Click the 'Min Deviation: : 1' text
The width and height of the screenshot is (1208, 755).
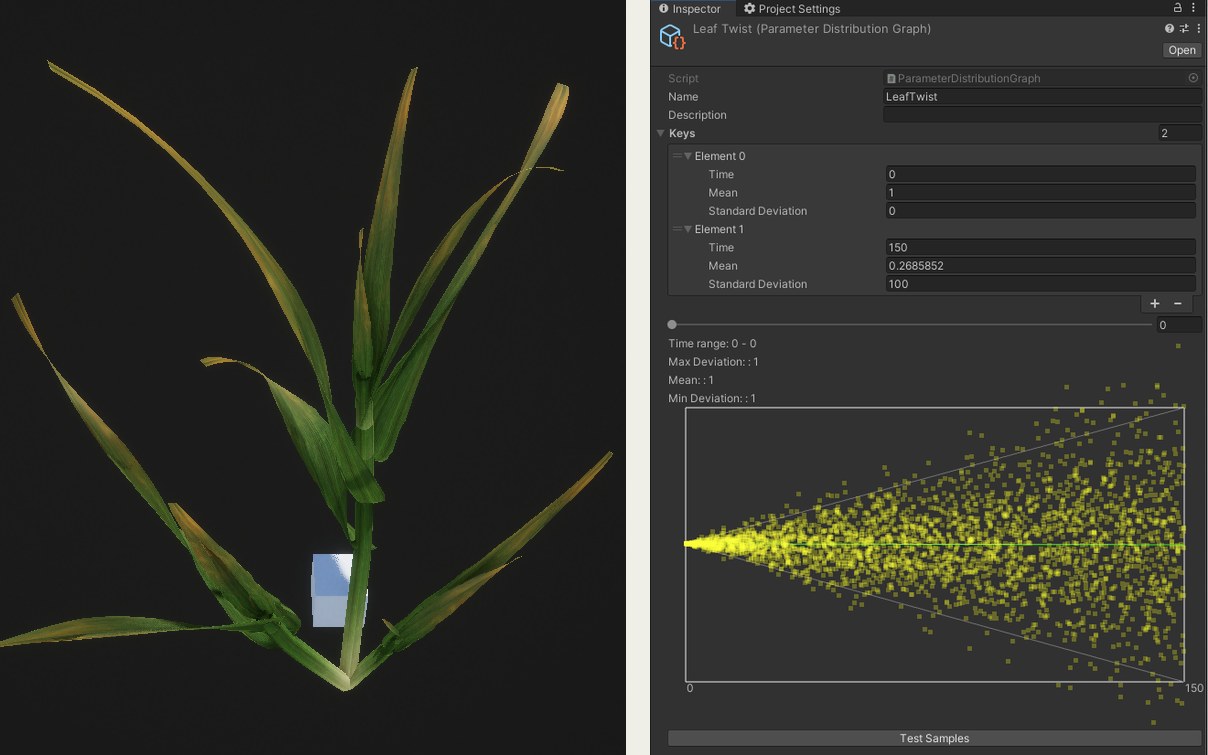coord(712,399)
